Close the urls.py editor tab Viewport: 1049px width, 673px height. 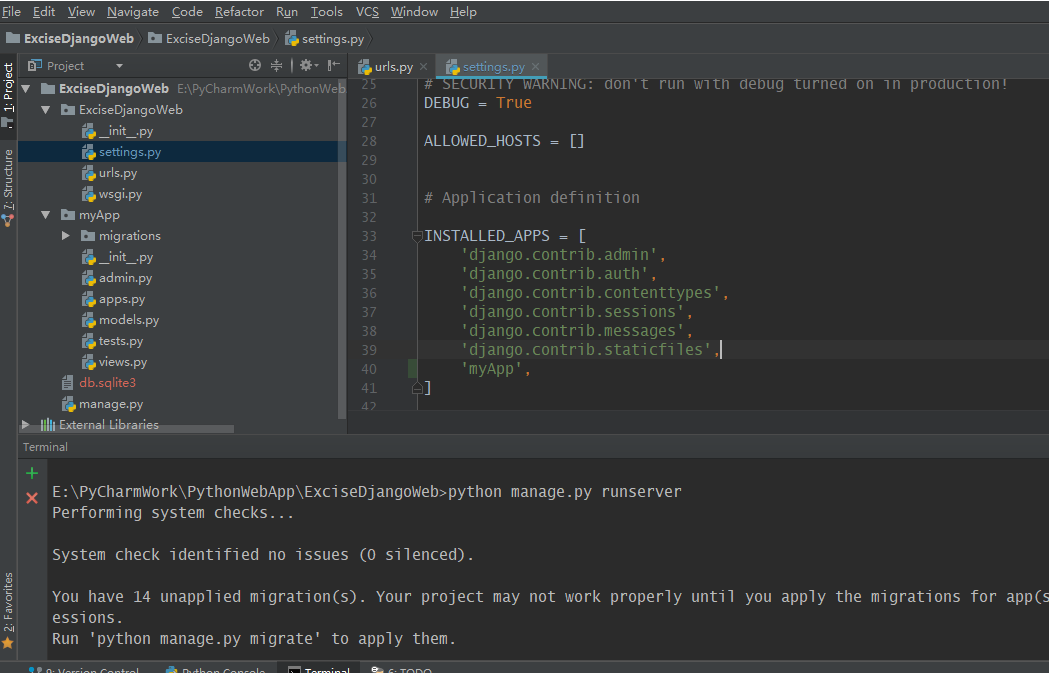[423, 67]
